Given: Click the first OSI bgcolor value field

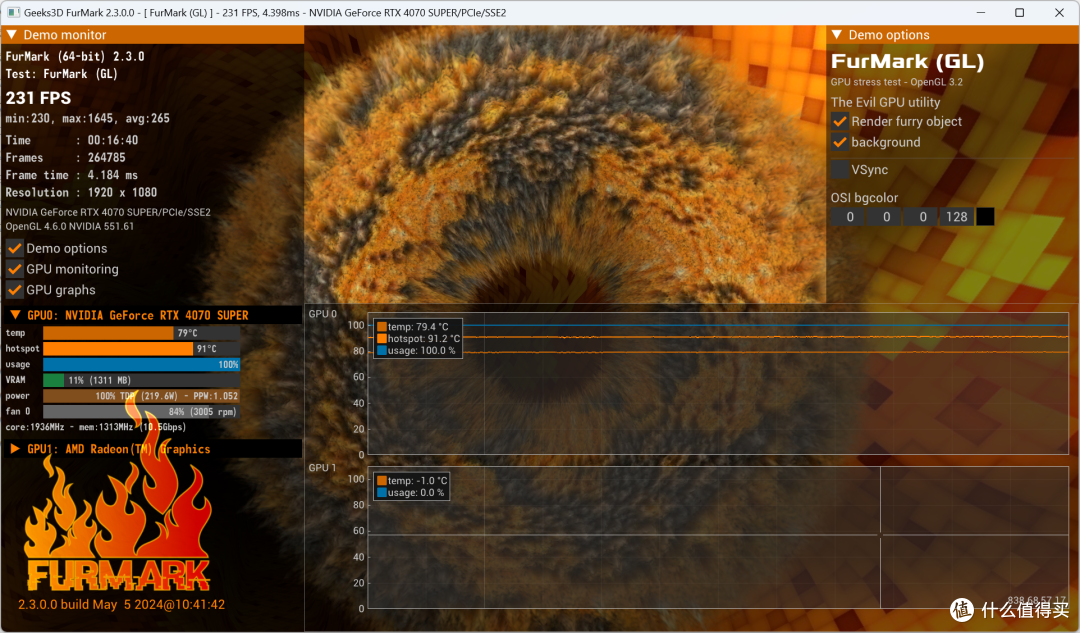Looking at the screenshot, I should coord(849,217).
